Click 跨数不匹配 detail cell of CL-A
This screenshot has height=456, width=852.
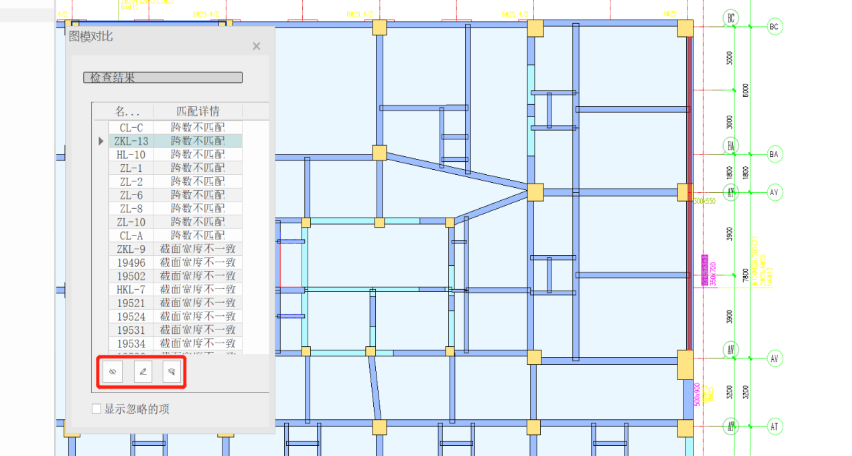click(x=198, y=235)
